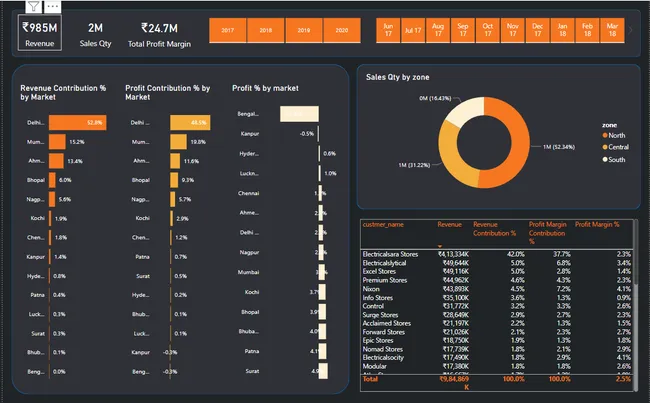Select the Forward Stores customer row
Image resolution: width=650 pixels, height=403 pixels.
497,332
